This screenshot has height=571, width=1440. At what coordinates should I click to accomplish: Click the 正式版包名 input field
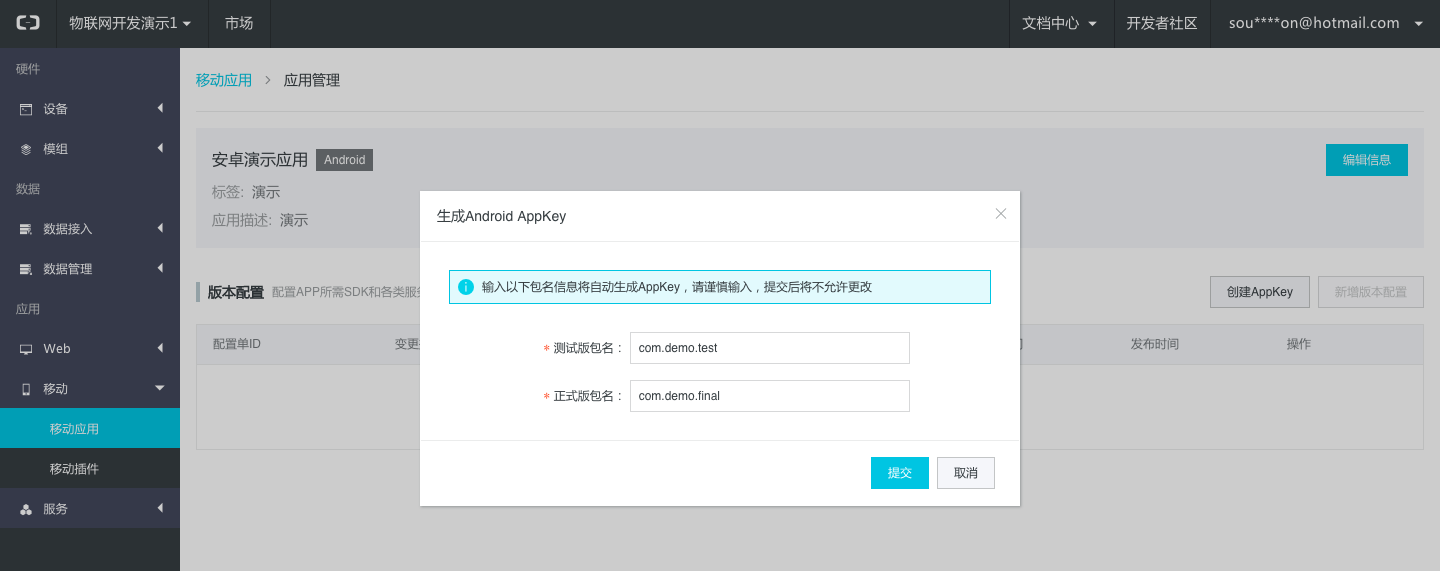pyautogui.click(x=769, y=396)
